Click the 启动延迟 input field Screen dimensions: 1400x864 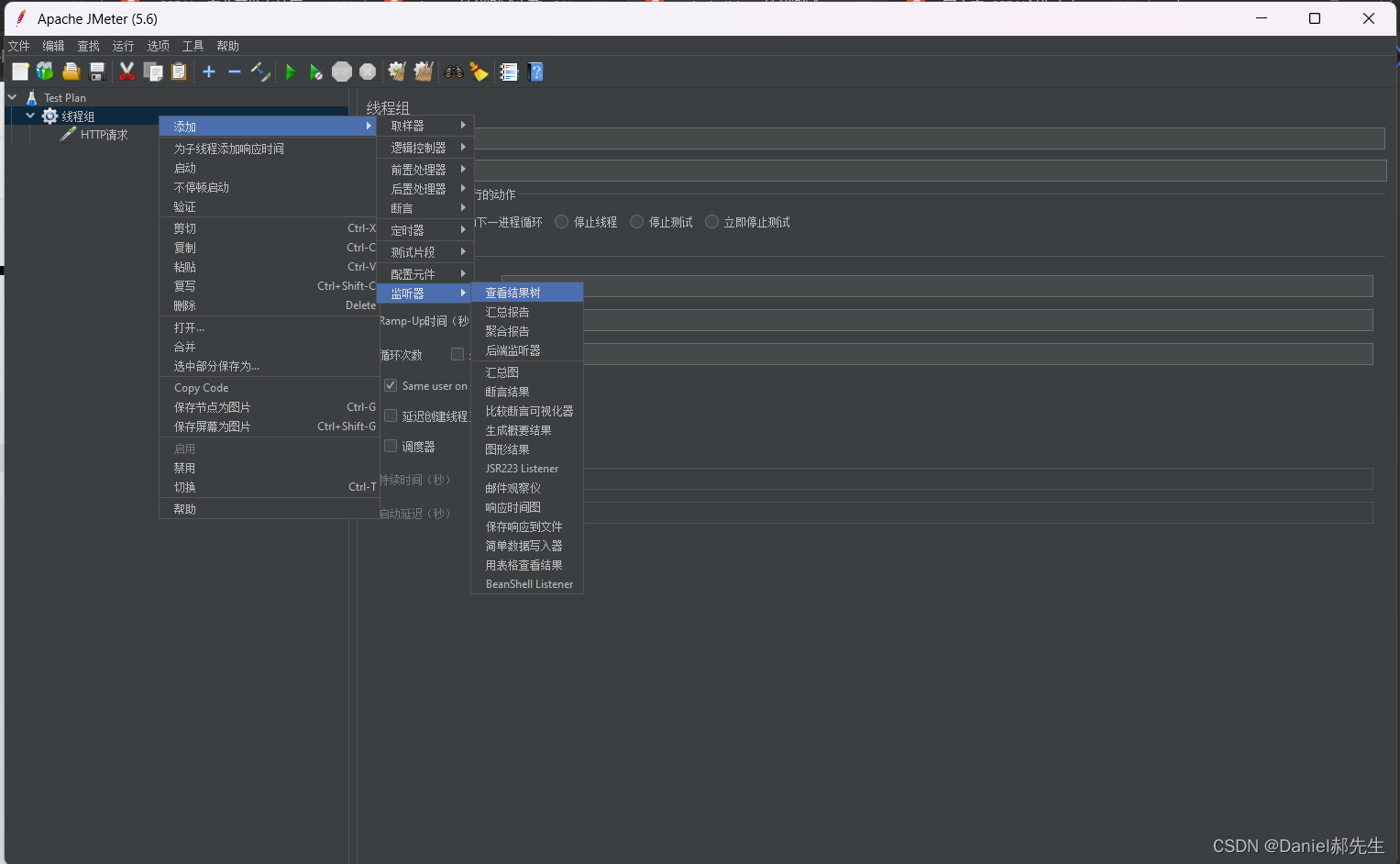(977, 513)
